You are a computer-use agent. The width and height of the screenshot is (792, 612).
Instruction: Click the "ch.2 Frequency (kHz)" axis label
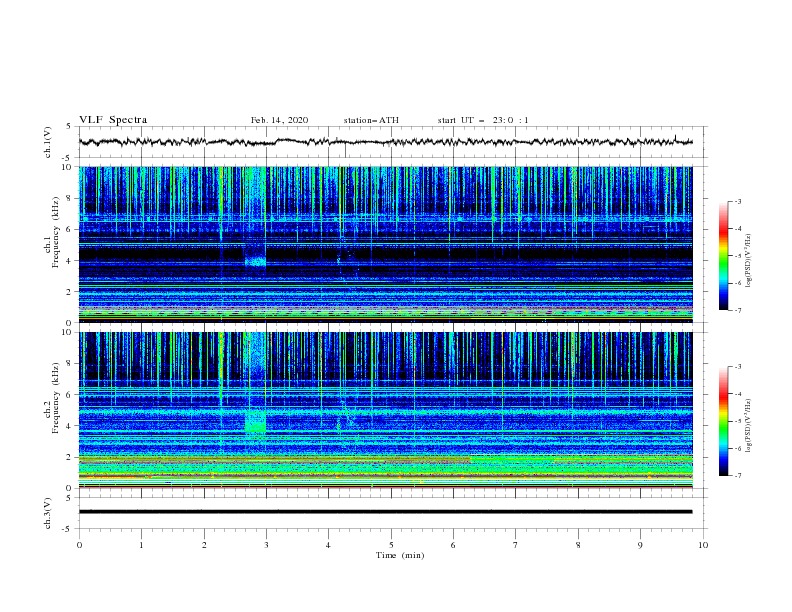tap(52, 398)
